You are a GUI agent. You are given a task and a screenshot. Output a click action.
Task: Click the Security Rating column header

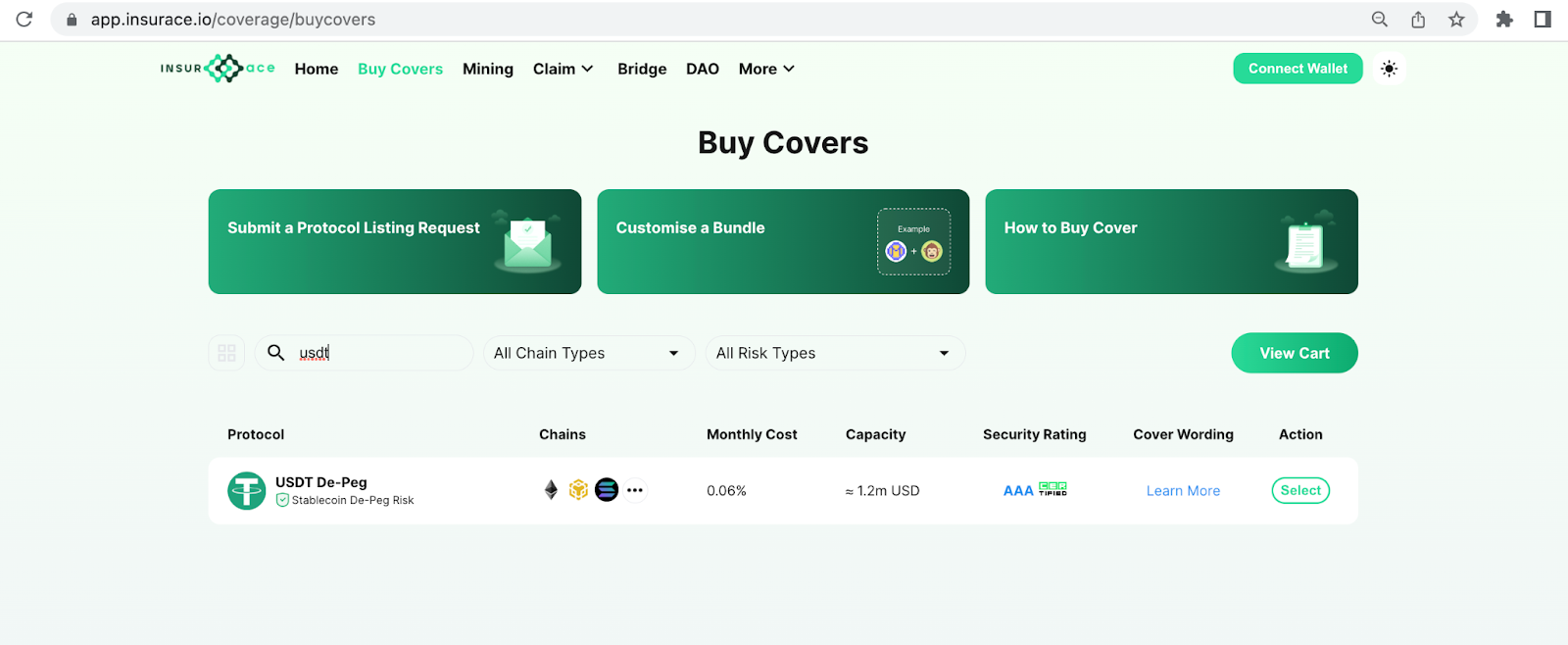click(1035, 434)
